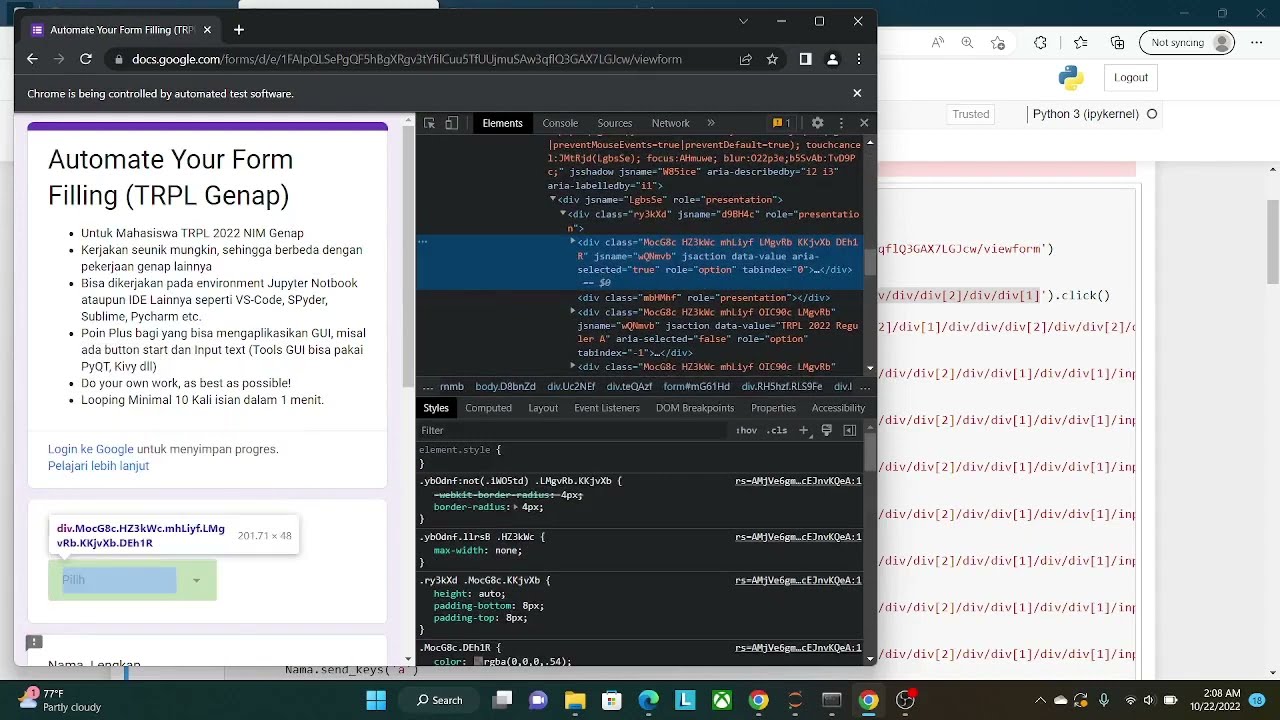The image size is (1280, 720).
Task: Open the Chrome side panel
Action: tap(805, 59)
